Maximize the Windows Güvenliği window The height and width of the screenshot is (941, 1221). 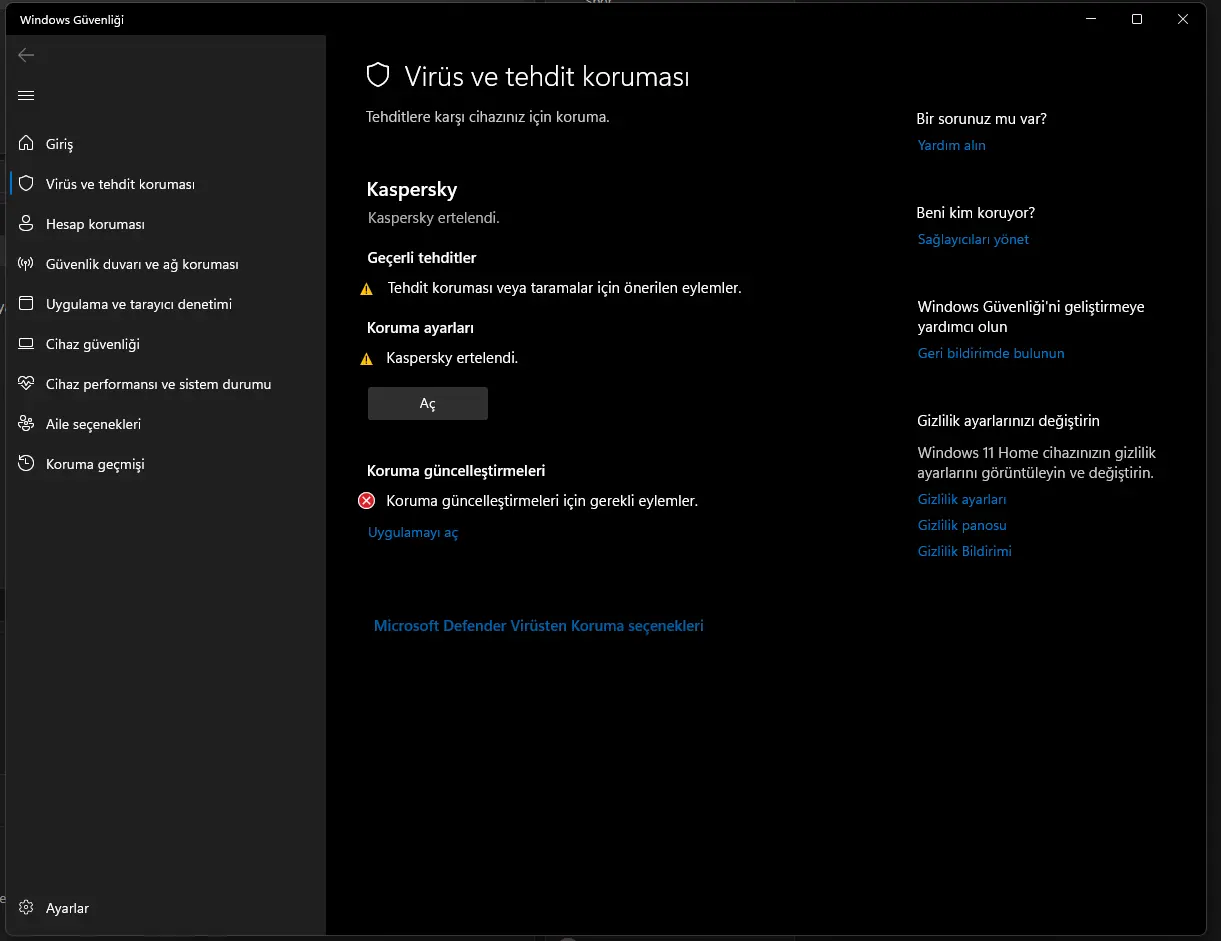click(1137, 19)
